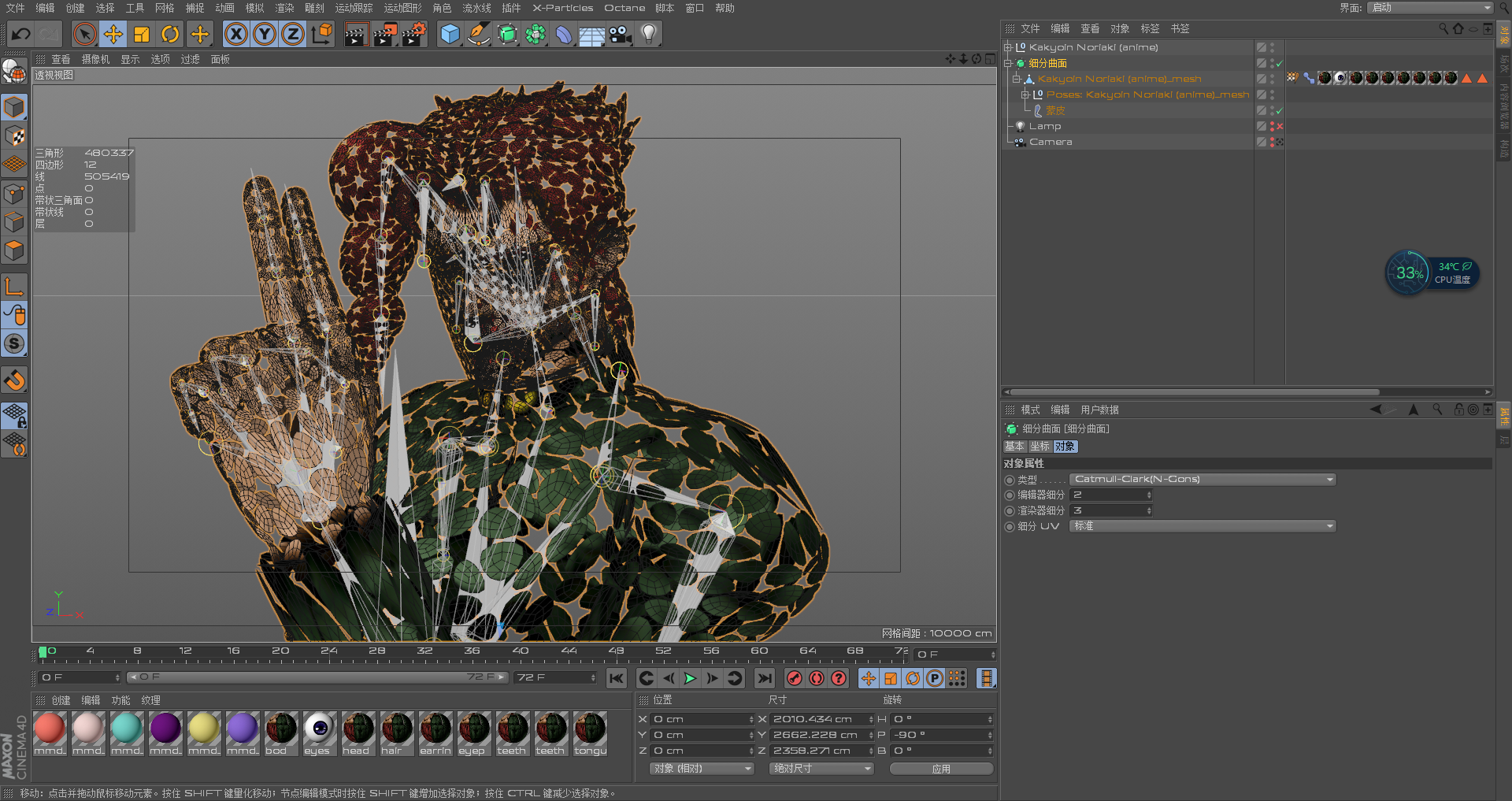Toggle keyframe circle next to 渲染器细分
This screenshot has width=1512, height=801.
point(1010,511)
